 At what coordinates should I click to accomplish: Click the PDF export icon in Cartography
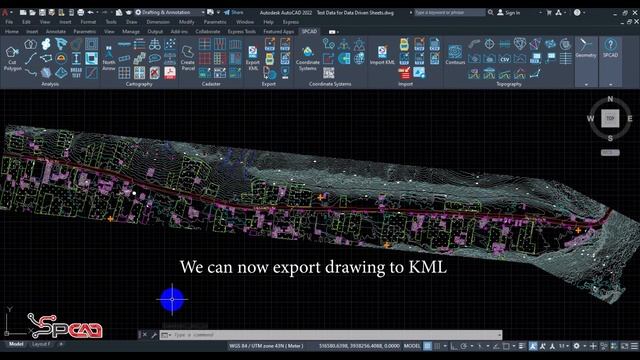pyautogui.click(x=170, y=73)
